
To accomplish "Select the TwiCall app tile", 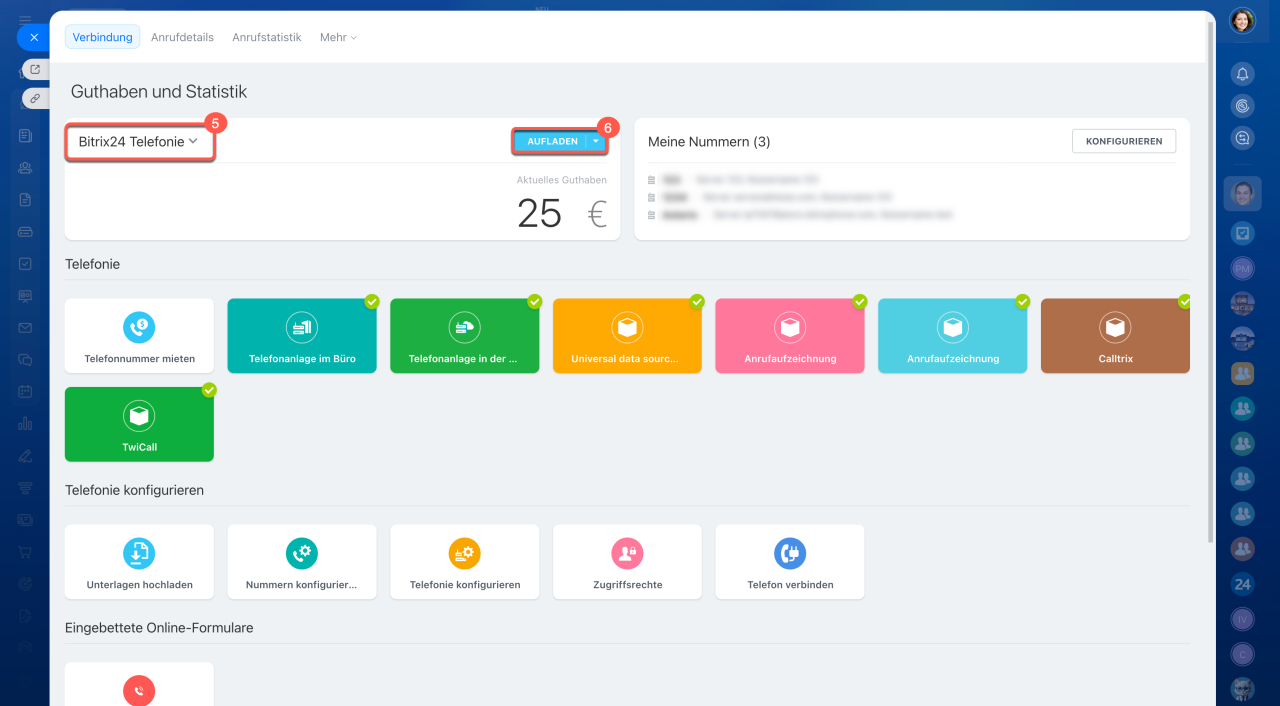I will [139, 424].
